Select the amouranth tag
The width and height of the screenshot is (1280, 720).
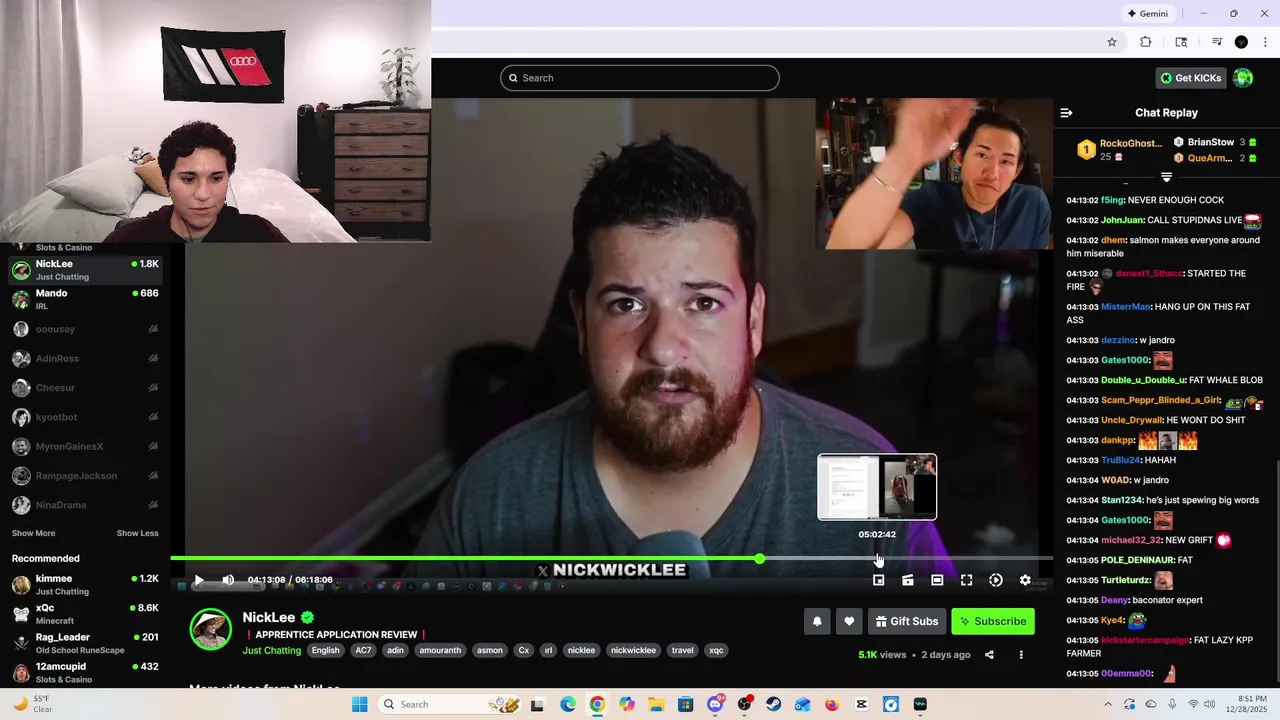[x=440, y=650]
